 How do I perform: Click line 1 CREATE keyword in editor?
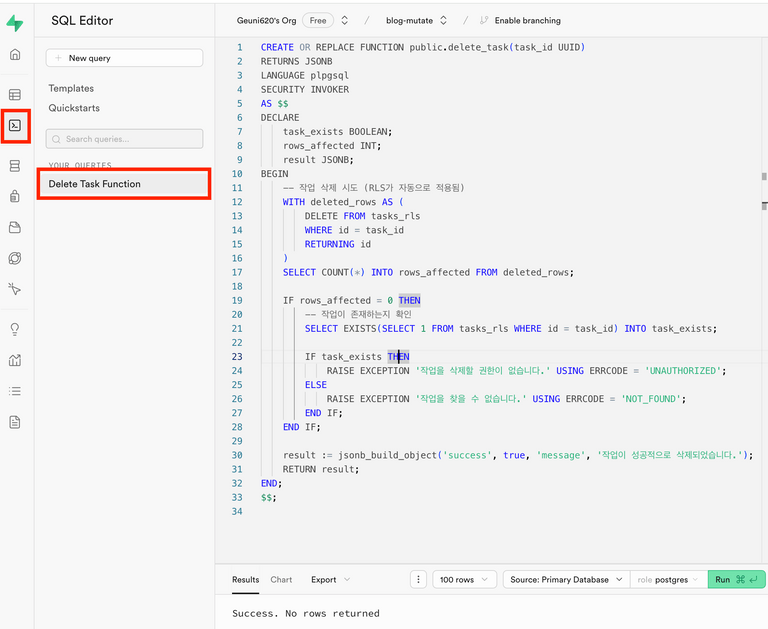(277, 47)
